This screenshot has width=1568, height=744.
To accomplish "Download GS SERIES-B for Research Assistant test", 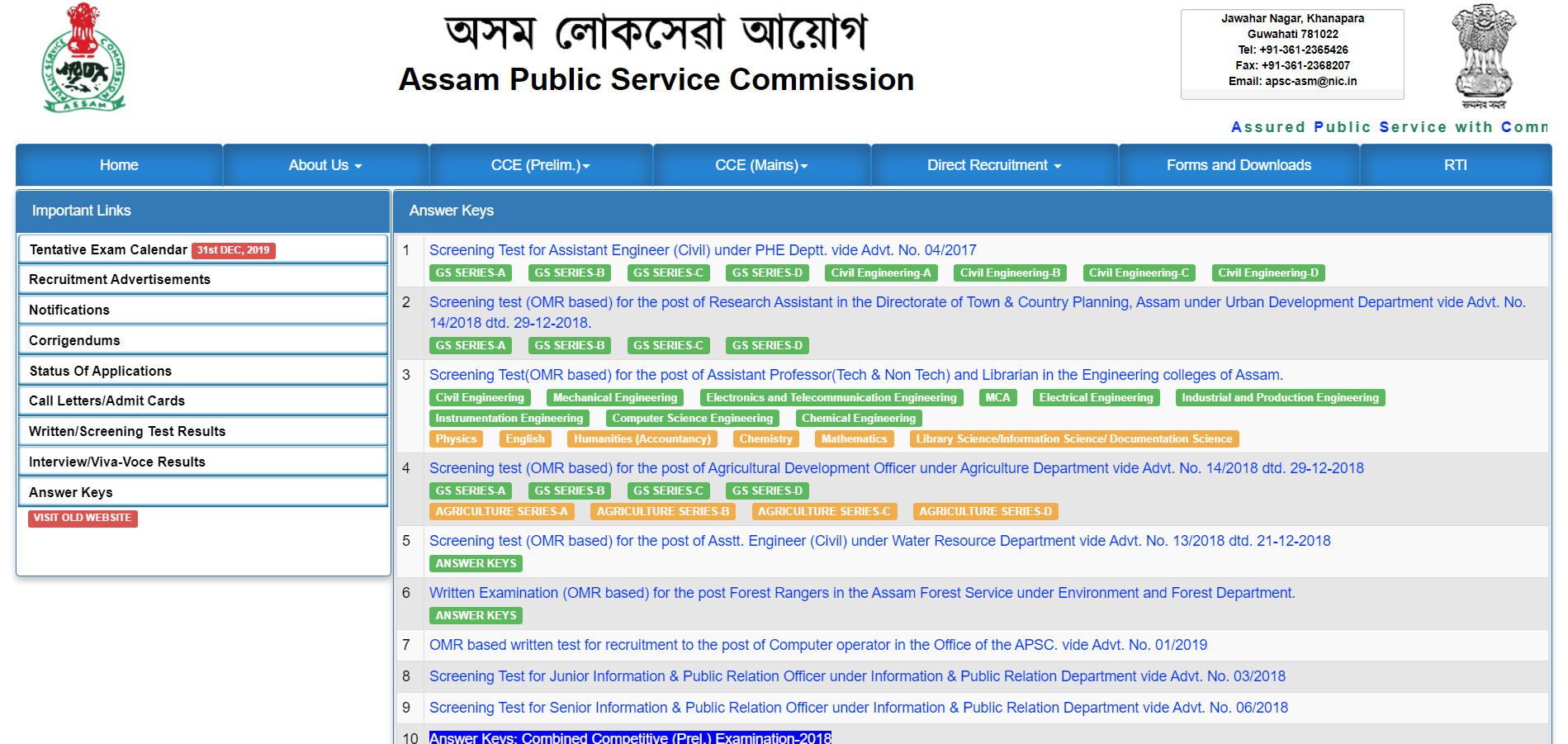I will [x=570, y=345].
